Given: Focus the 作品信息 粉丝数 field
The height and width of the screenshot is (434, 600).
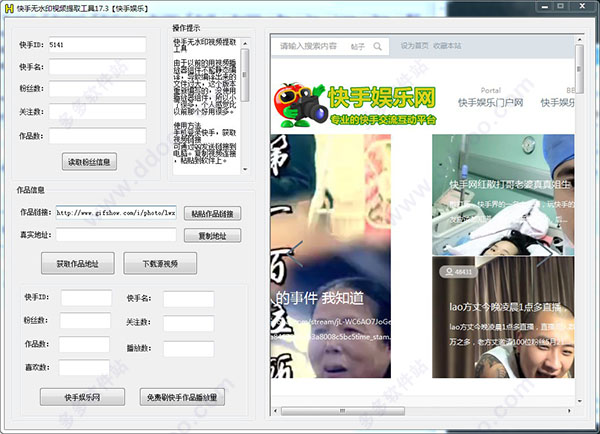Looking at the screenshot, I should 85,321.
